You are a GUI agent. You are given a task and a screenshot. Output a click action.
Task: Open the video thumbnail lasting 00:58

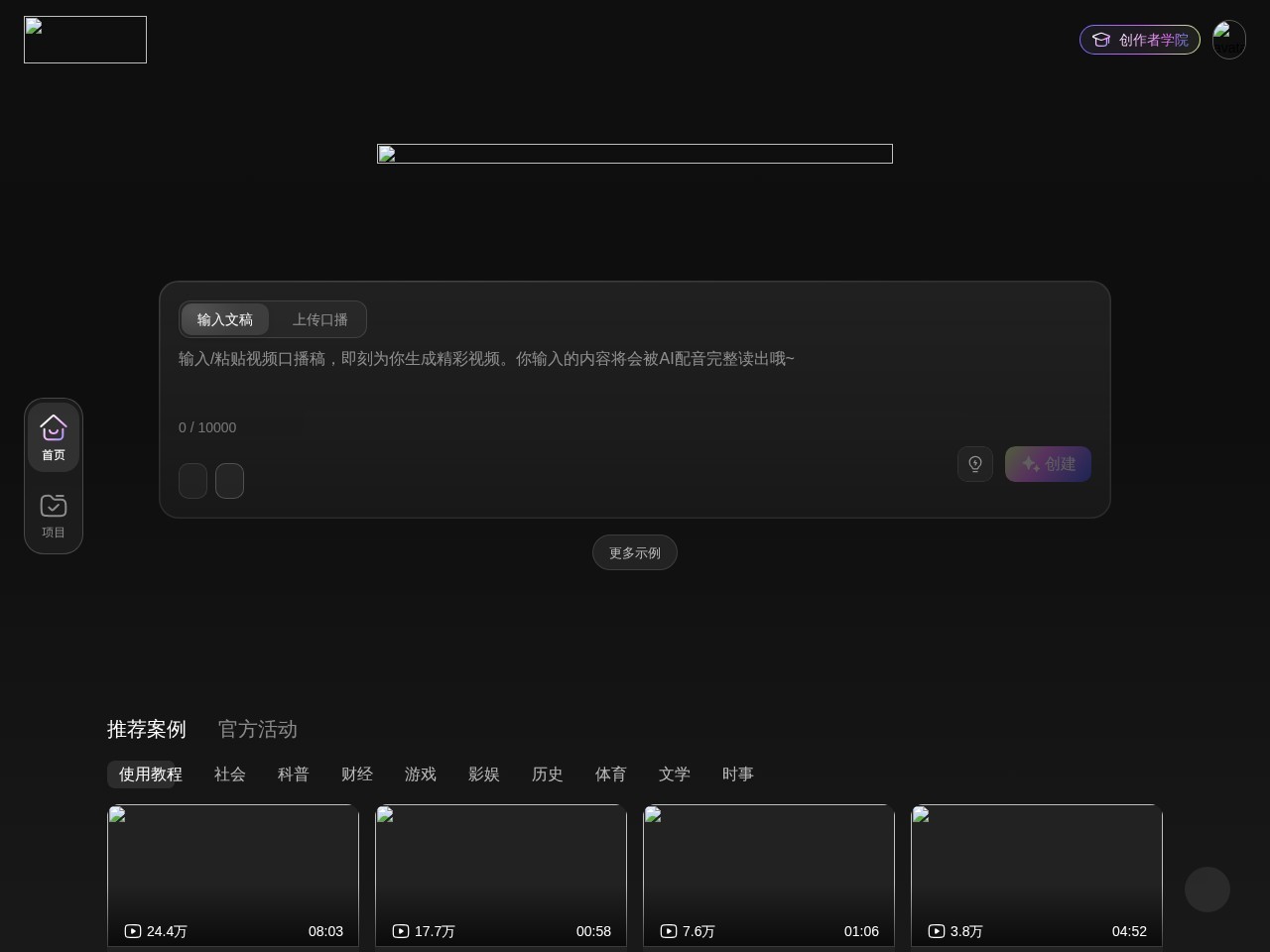pos(501,876)
